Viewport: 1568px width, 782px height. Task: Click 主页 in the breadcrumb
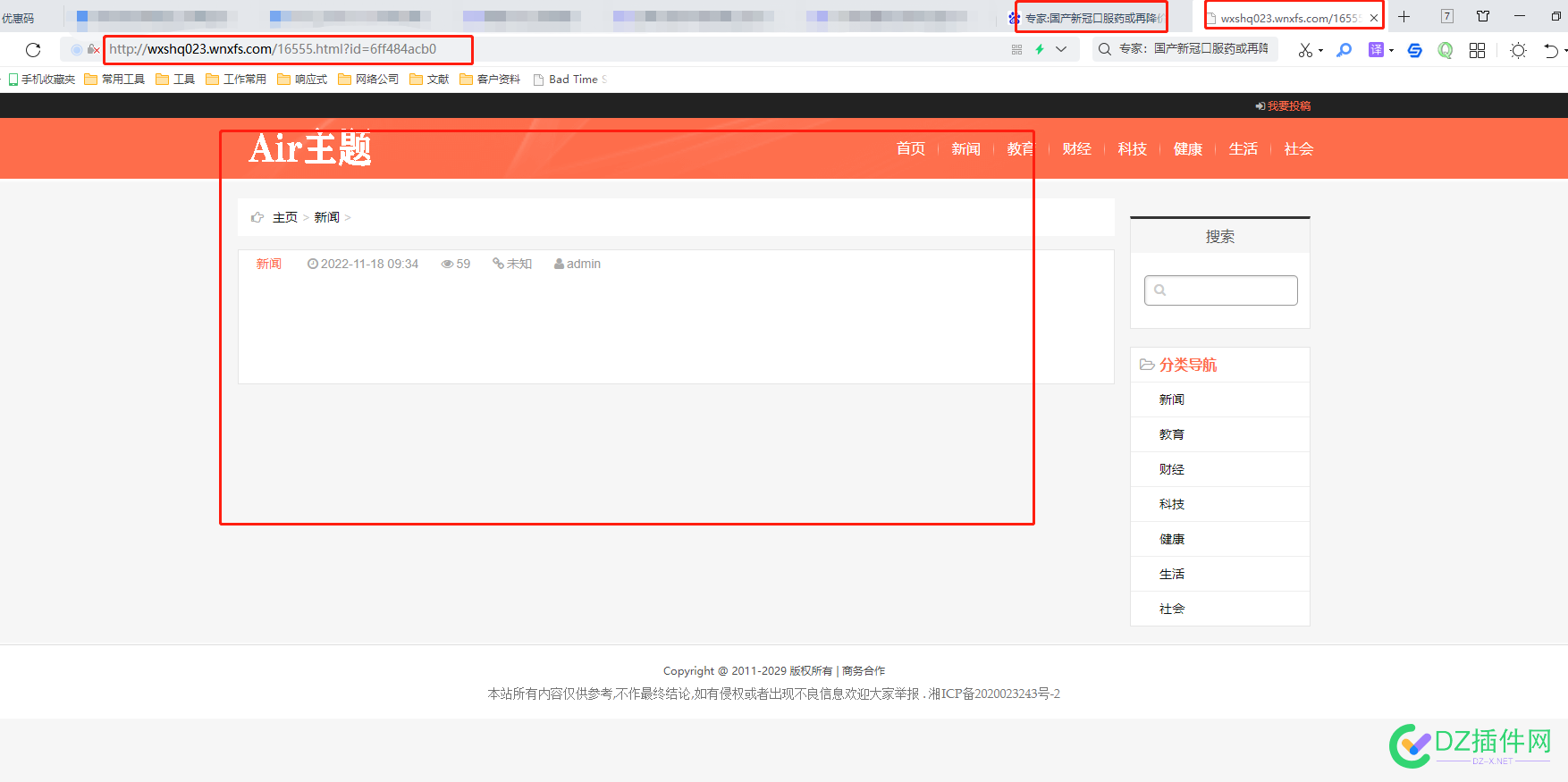(x=285, y=218)
